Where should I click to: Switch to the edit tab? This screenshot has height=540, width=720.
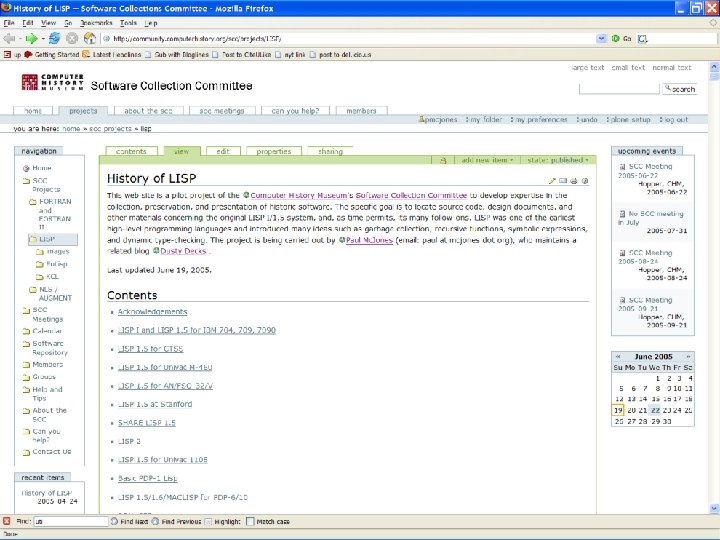pos(223,151)
